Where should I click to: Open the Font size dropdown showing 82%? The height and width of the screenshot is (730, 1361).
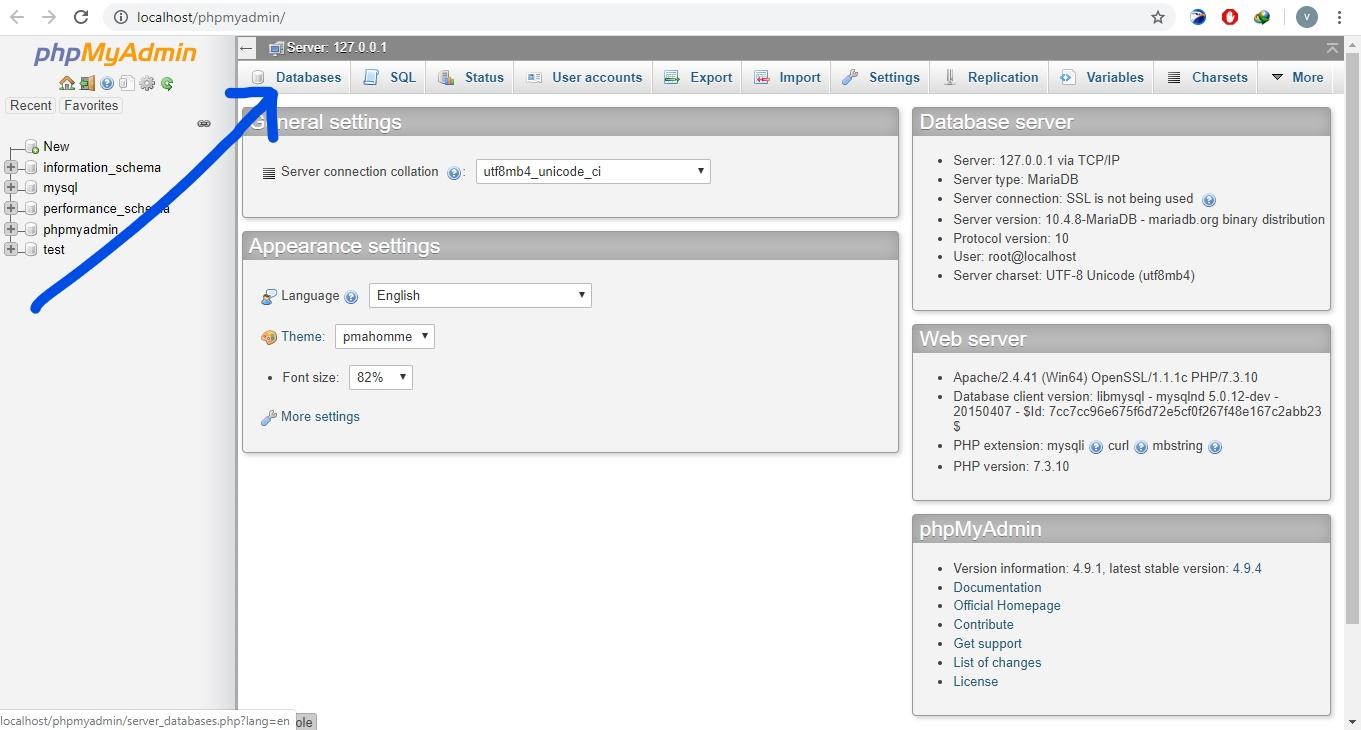click(x=381, y=377)
